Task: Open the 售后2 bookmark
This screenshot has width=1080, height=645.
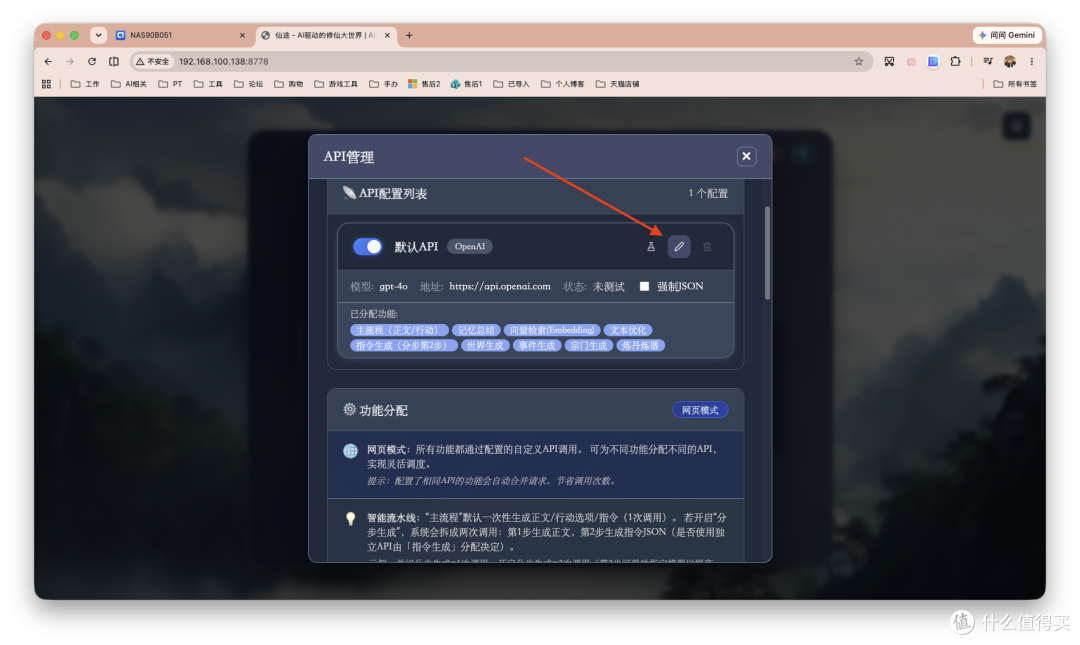Action: 424,84
